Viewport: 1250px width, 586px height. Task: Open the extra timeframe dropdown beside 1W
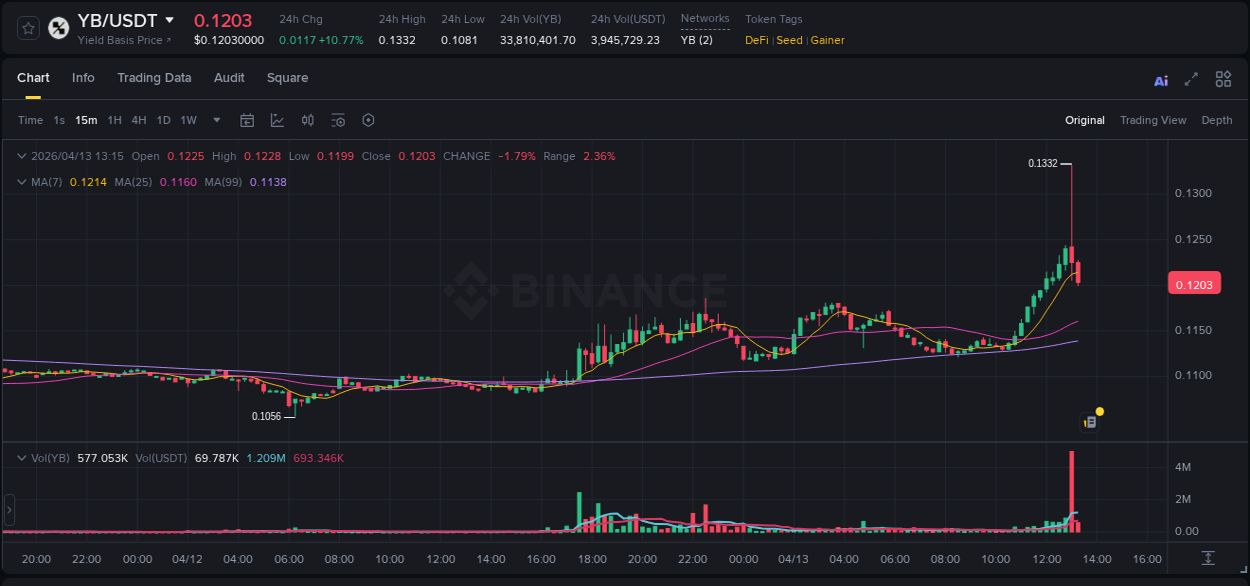(x=215, y=120)
